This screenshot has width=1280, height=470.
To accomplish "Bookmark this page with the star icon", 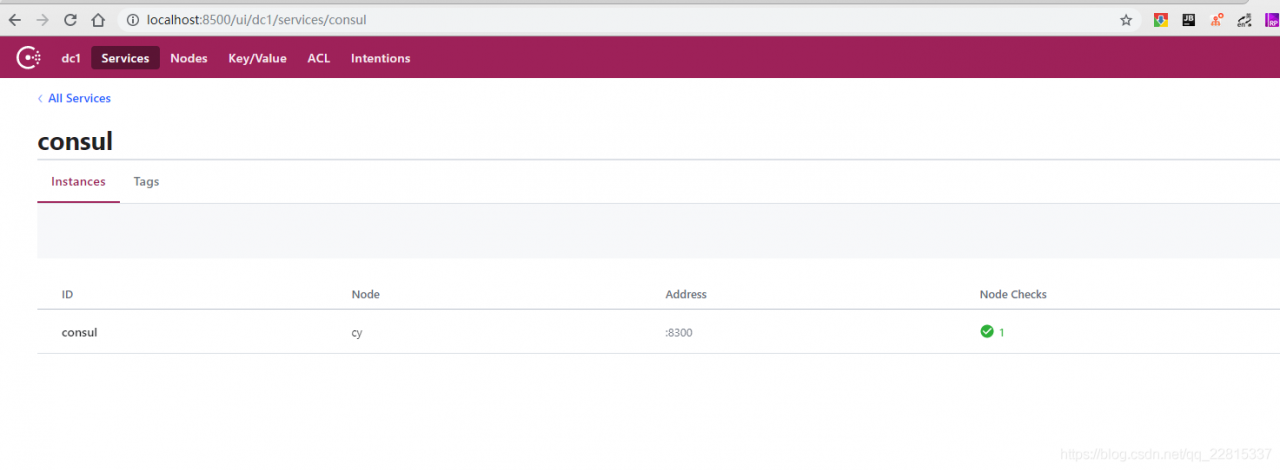I will click(x=1126, y=20).
